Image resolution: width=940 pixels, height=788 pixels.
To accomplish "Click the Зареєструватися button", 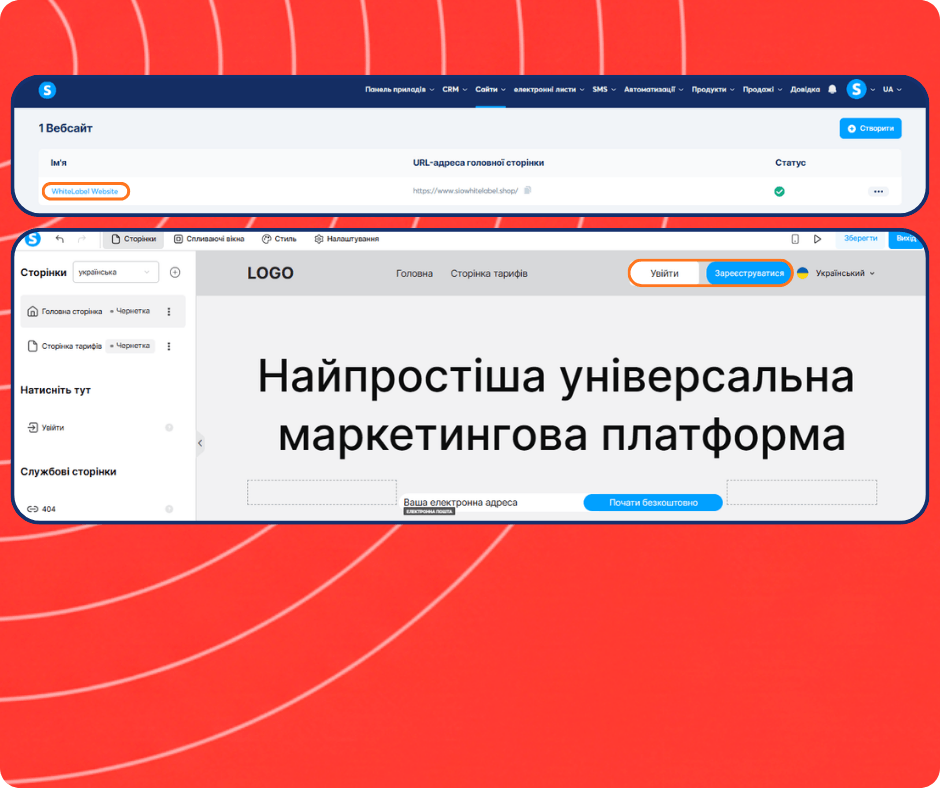I will (x=749, y=273).
